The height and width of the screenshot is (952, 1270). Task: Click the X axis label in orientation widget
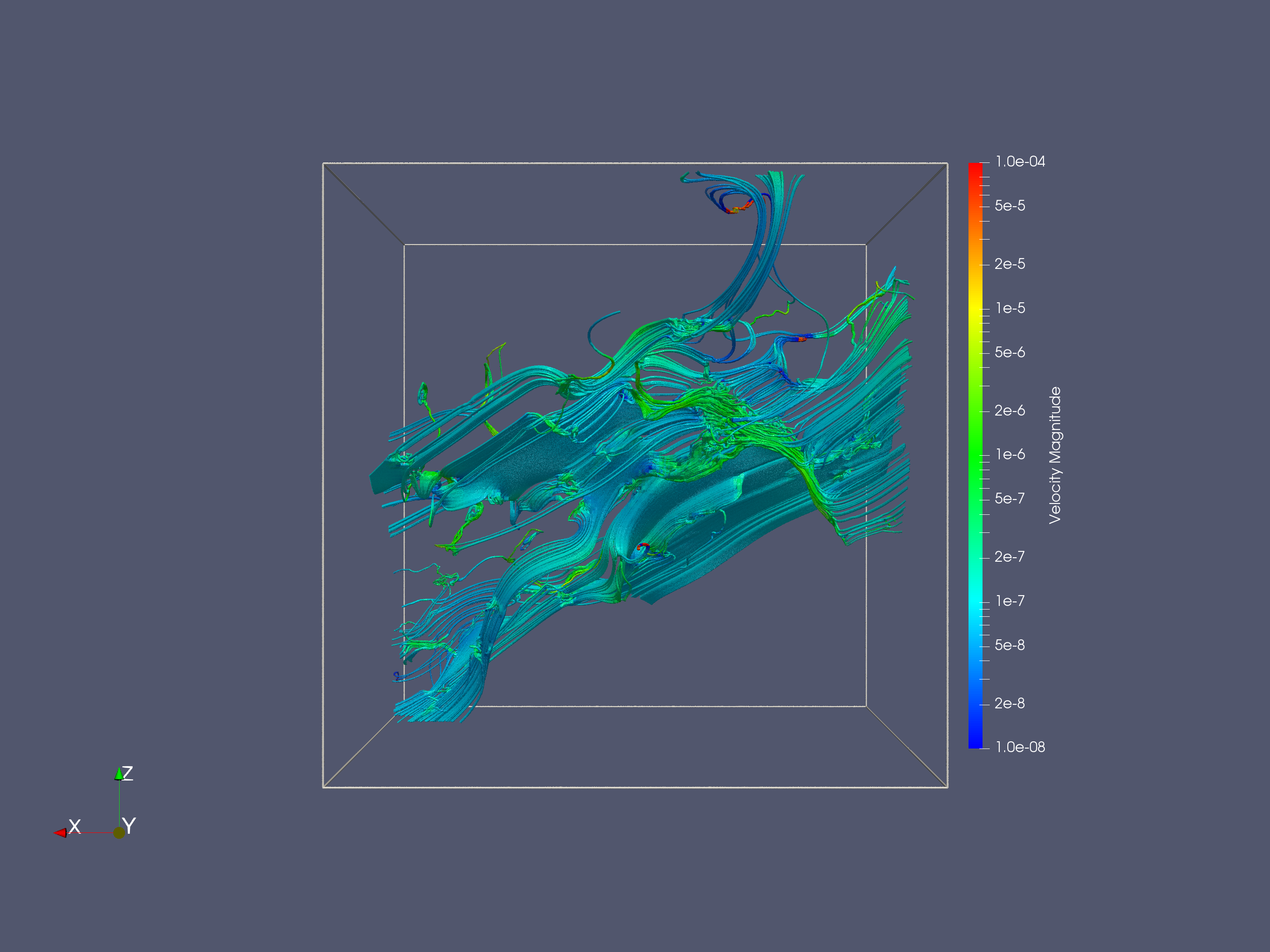click(x=74, y=826)
